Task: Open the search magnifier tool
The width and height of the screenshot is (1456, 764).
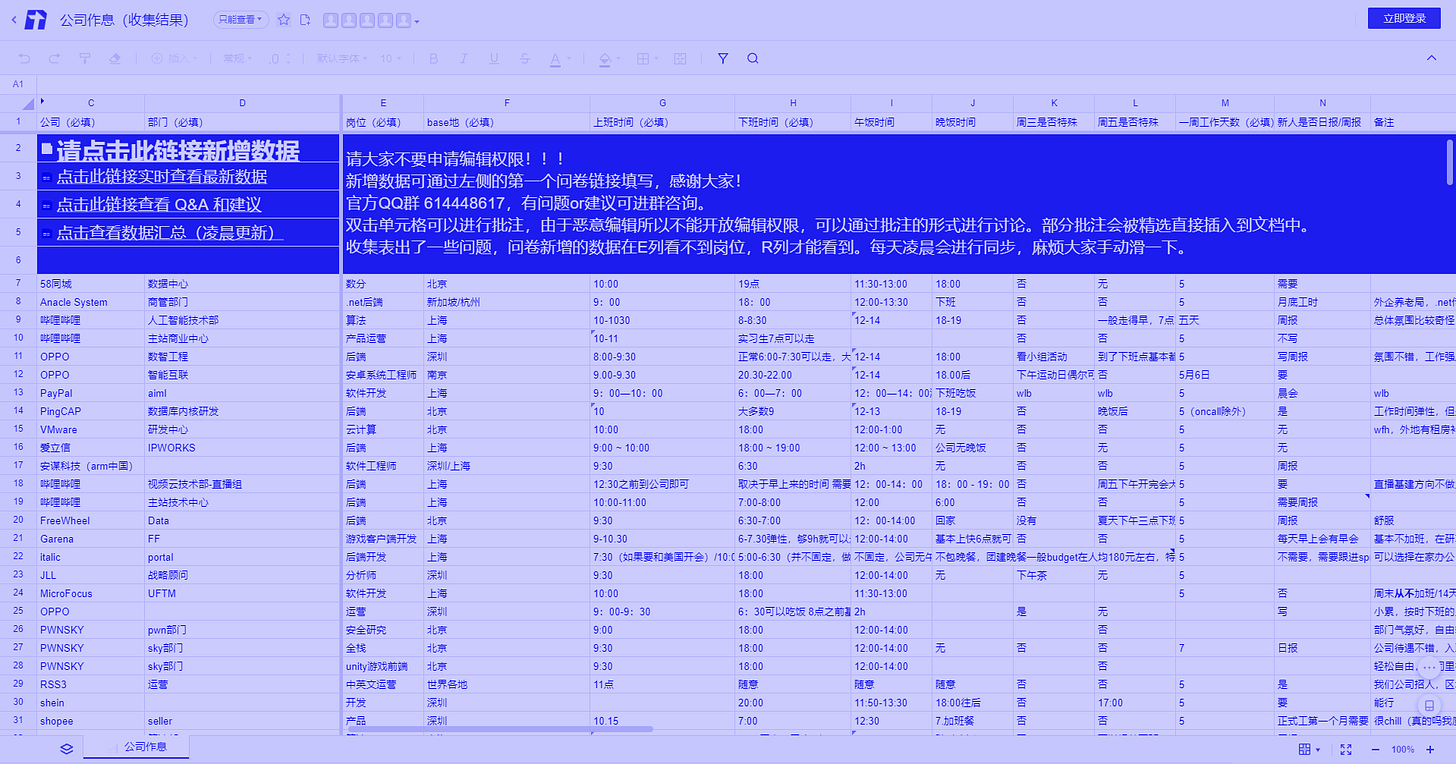Action: (753, 59)
